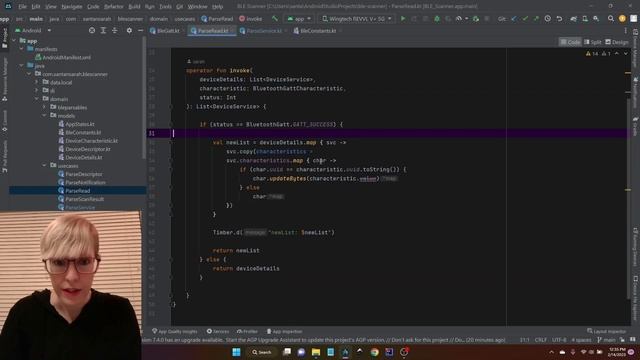The height and width of the screenshot is (360, 640).
Task: Click Git push arrow icon
Action: pos(536,19)
